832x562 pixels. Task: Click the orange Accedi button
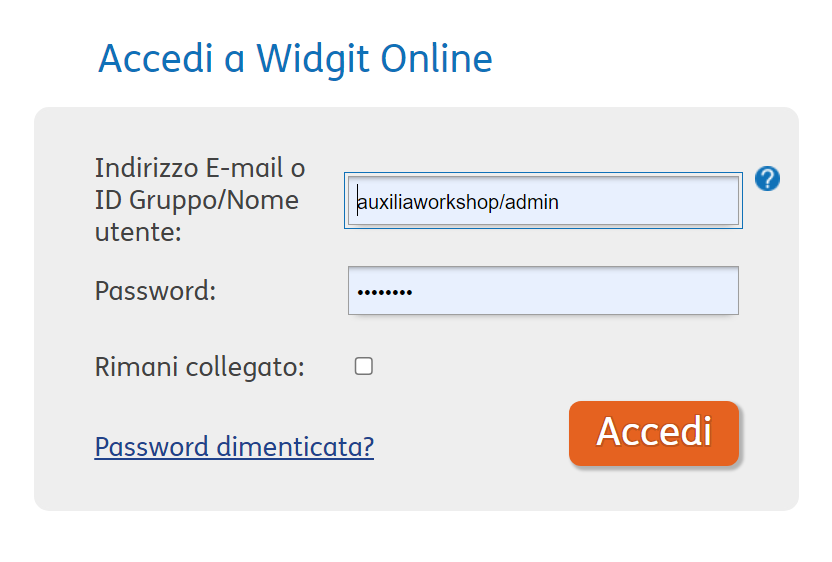pos(654,433)
